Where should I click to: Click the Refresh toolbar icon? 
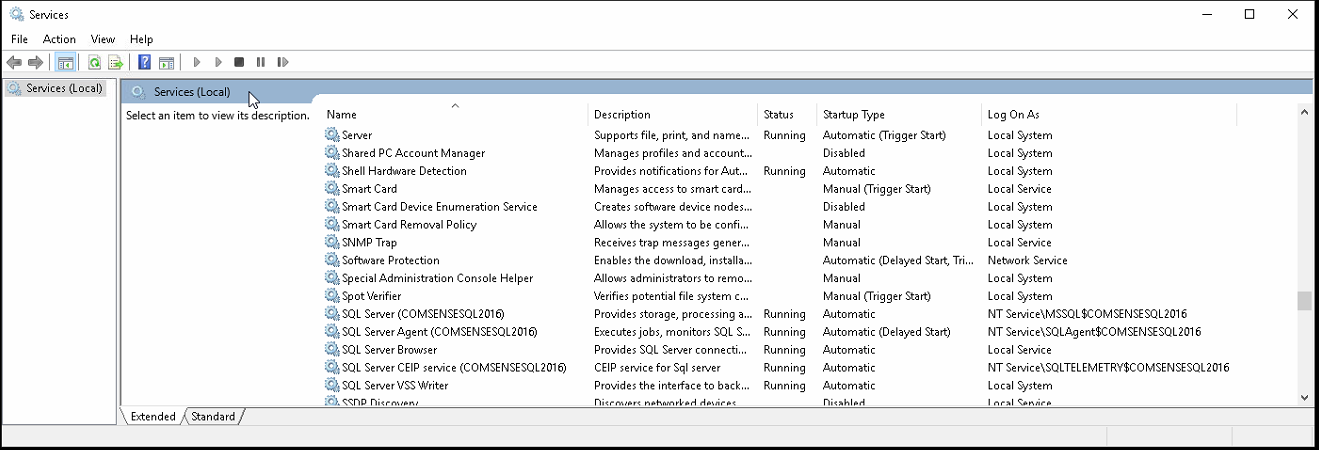pos(94,62)
